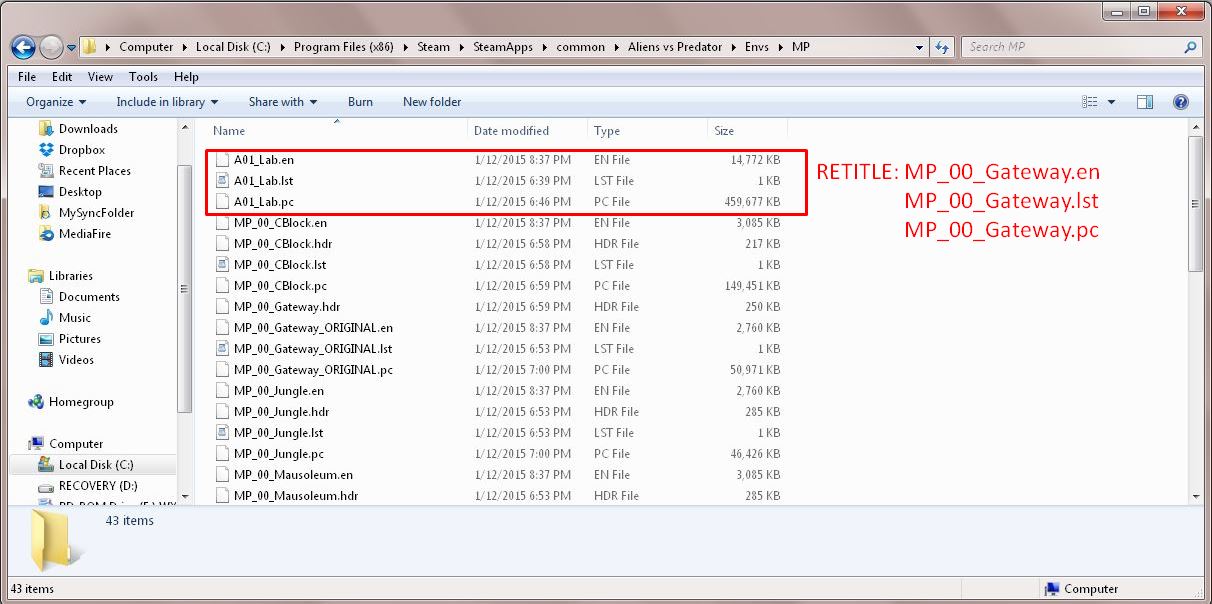Screen dimensions: 1212x604
Task: Select the A01_Lab.lst file icon
Action: point(223,181)
